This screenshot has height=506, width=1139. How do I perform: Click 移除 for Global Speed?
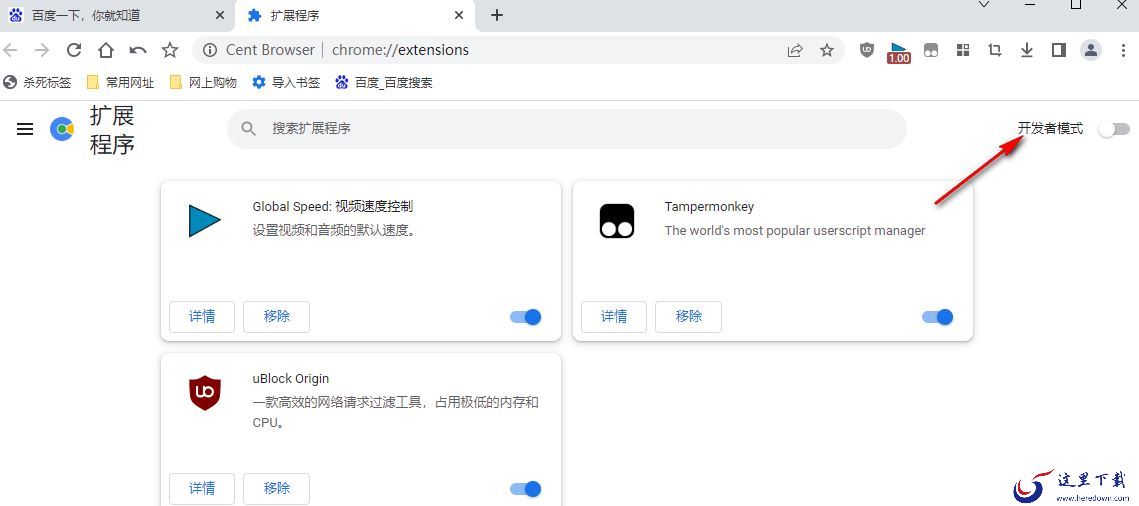[x=277, y=317]
